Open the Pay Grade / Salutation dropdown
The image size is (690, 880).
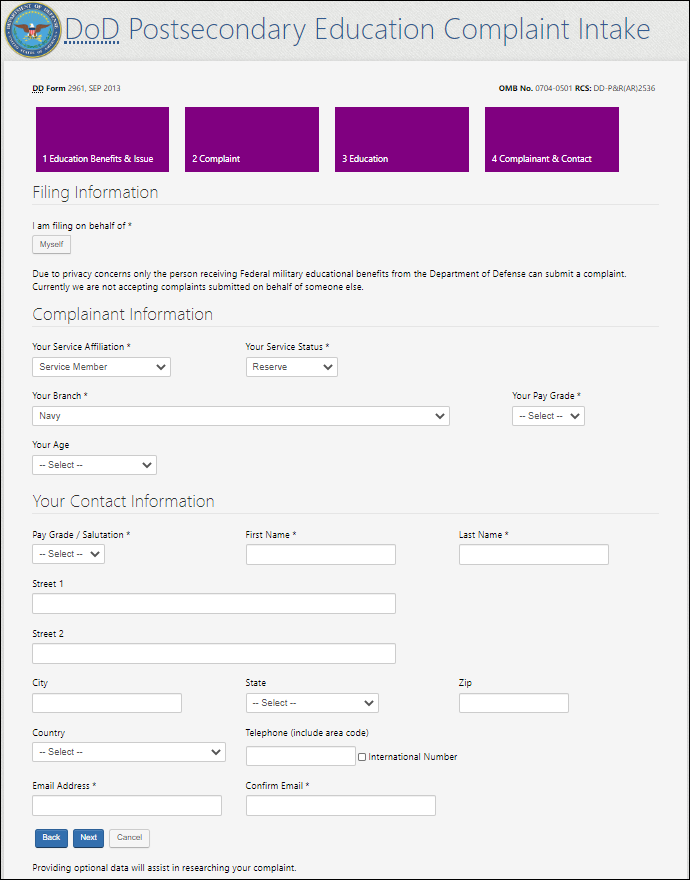point(68,554)
